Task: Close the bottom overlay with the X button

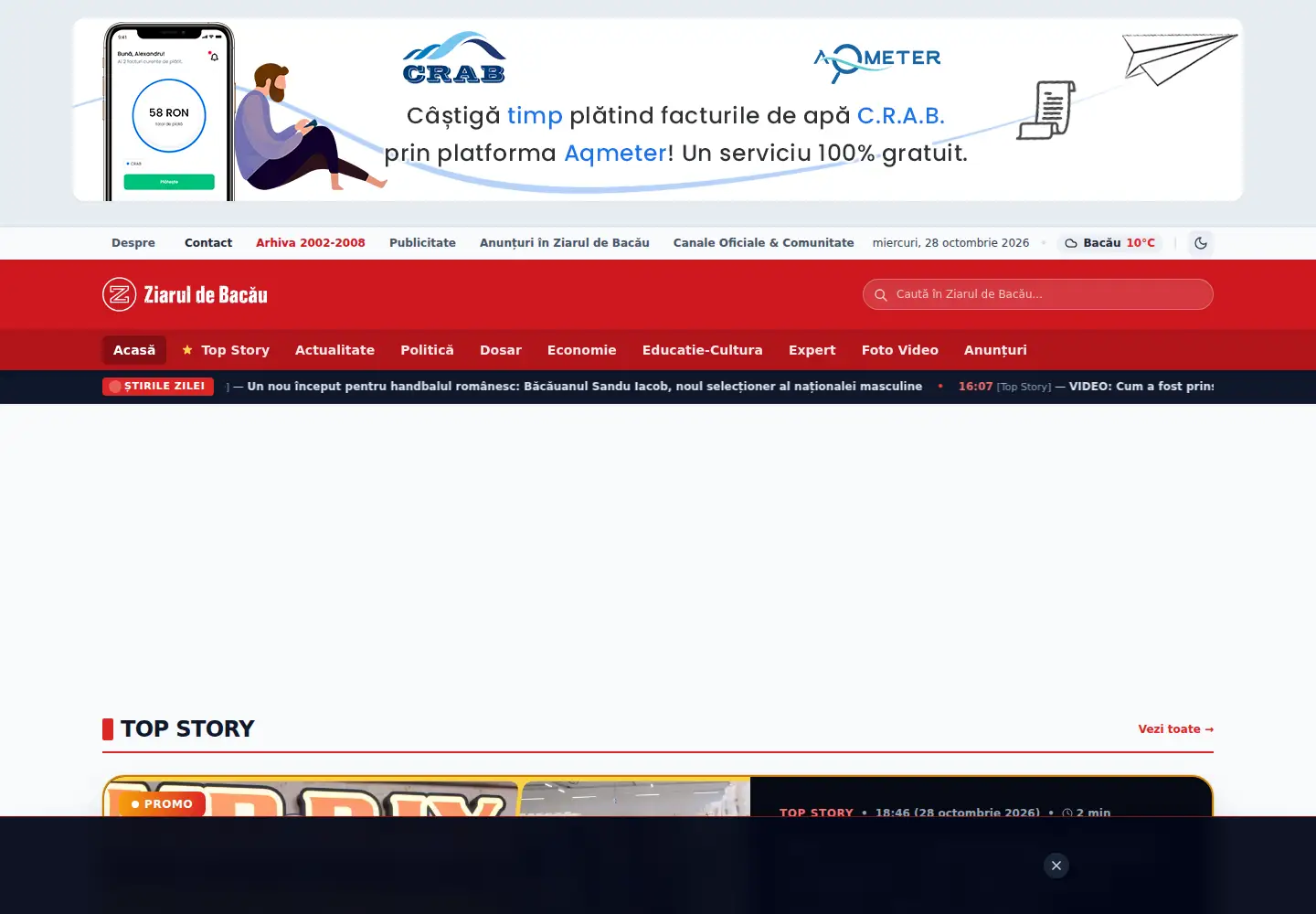Action: pos(1056,866)
